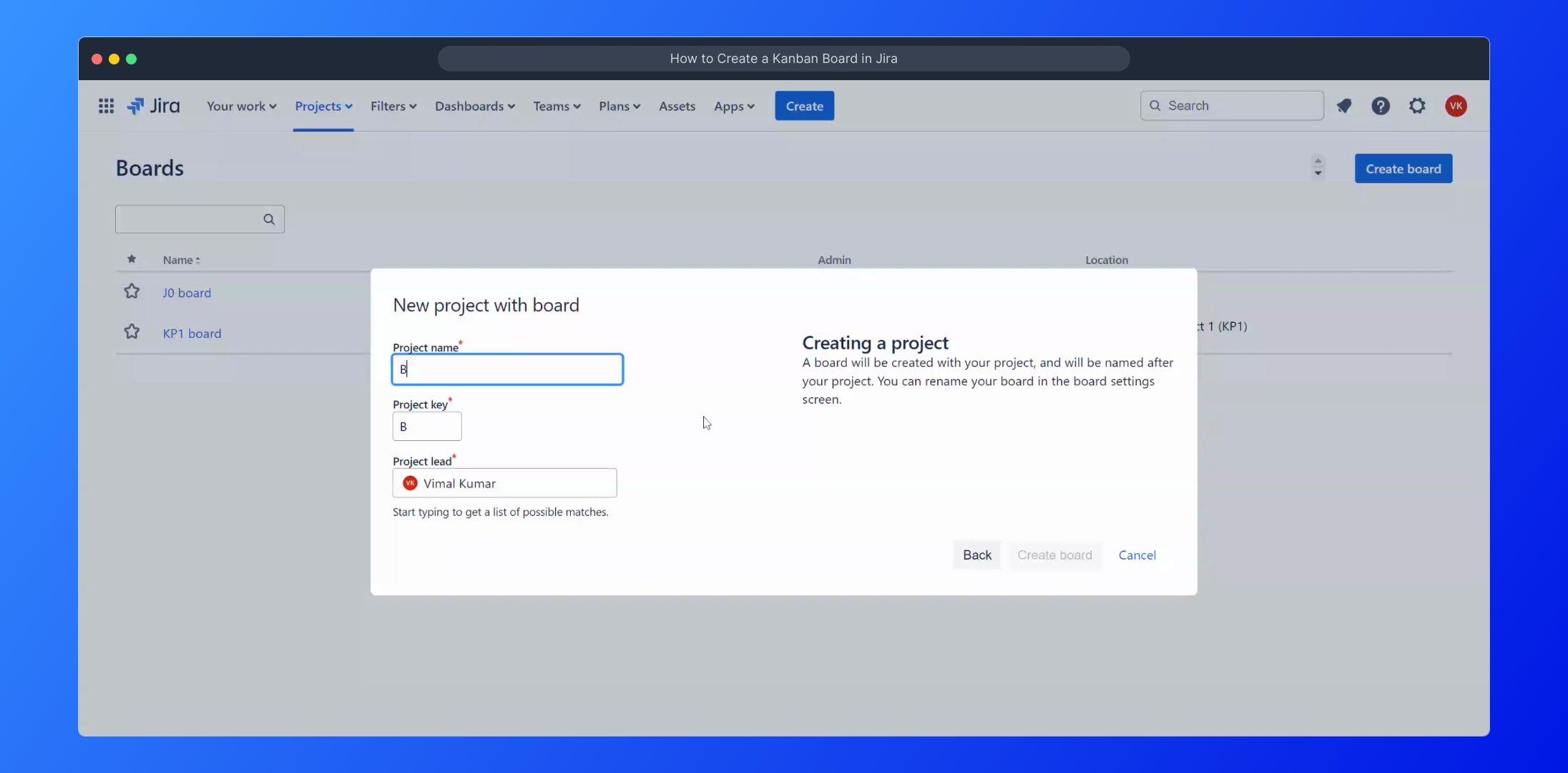Screen dimensions: 1568x773
Task: Click the Jira logo
Action: coord(154,106)
